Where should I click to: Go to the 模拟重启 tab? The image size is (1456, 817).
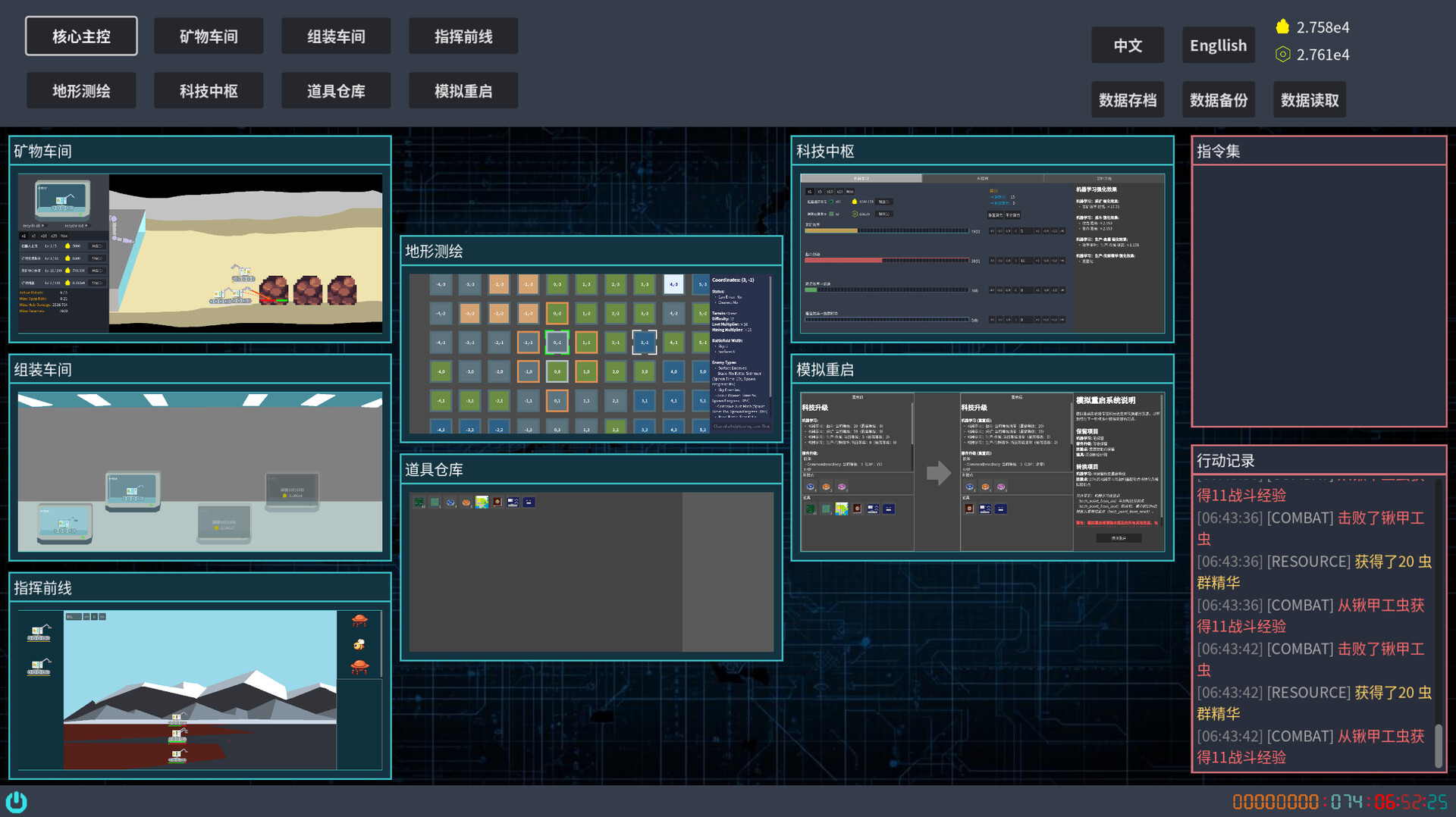[463, 91]
